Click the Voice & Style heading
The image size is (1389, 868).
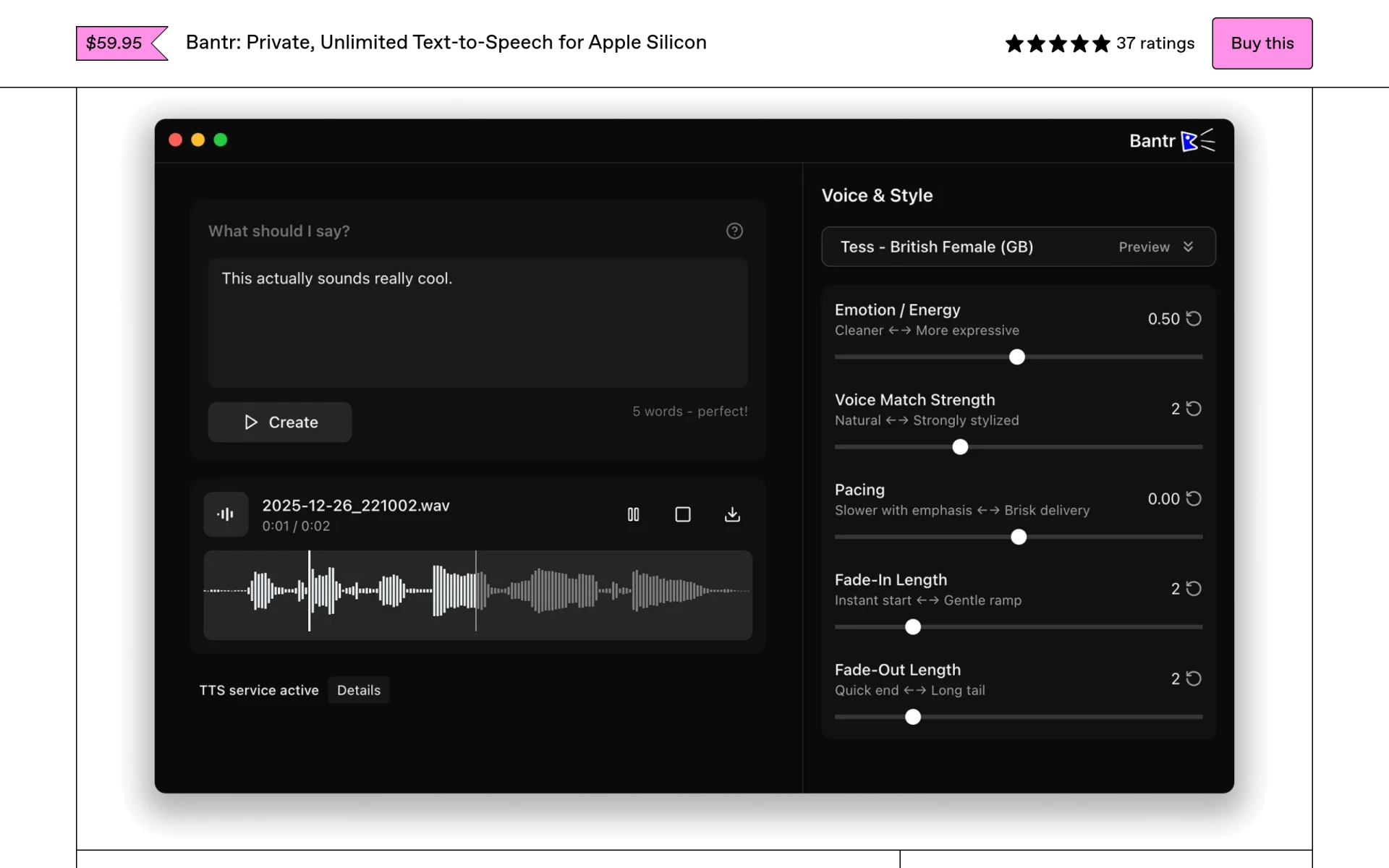pyautogui.click(x=877, y=195)
